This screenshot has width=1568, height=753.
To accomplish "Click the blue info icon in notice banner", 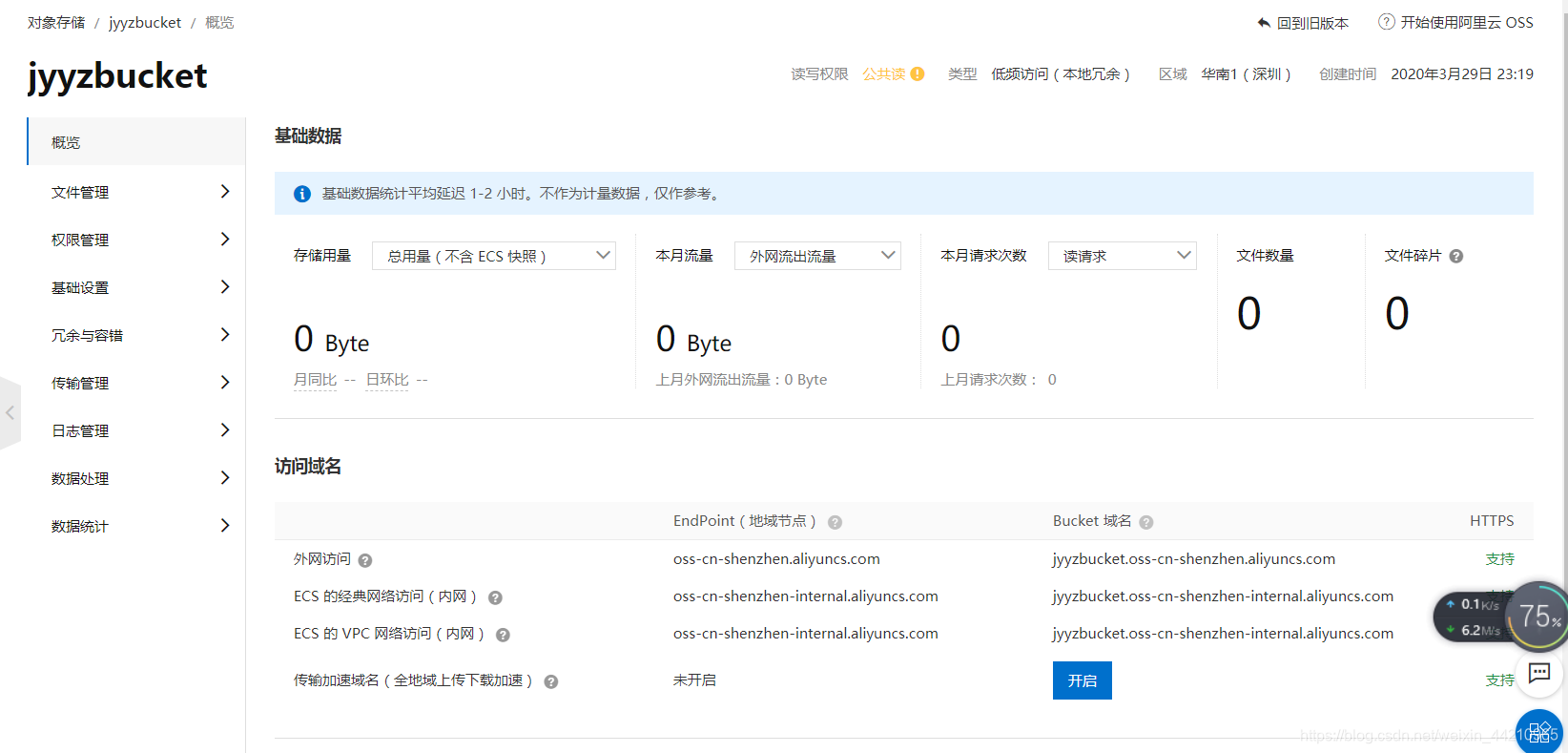I will tap(302, 194).
